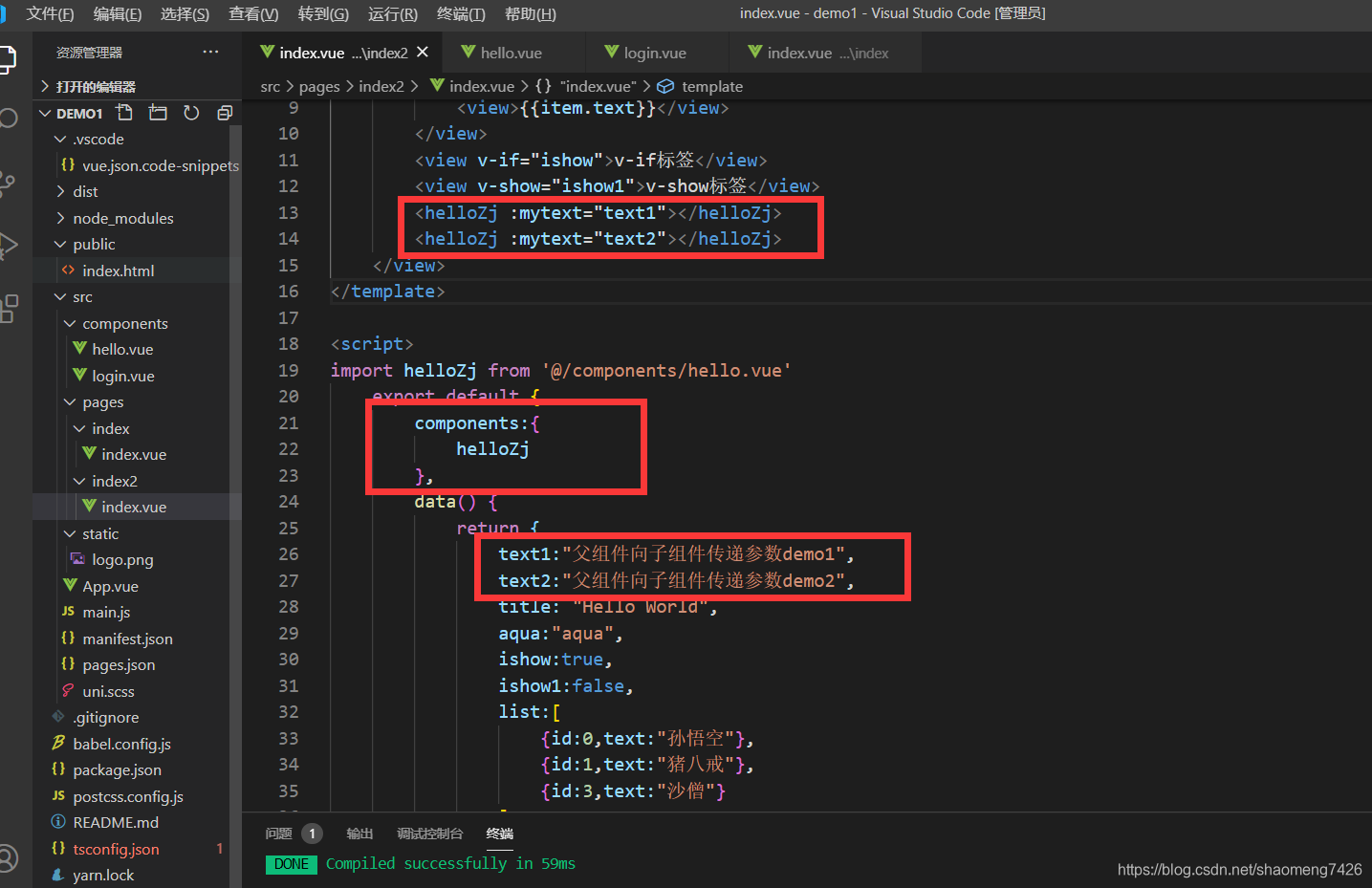Click "index.vue" braces breadcrumb item
The image size is (1372, 888).
click(585, 86)
